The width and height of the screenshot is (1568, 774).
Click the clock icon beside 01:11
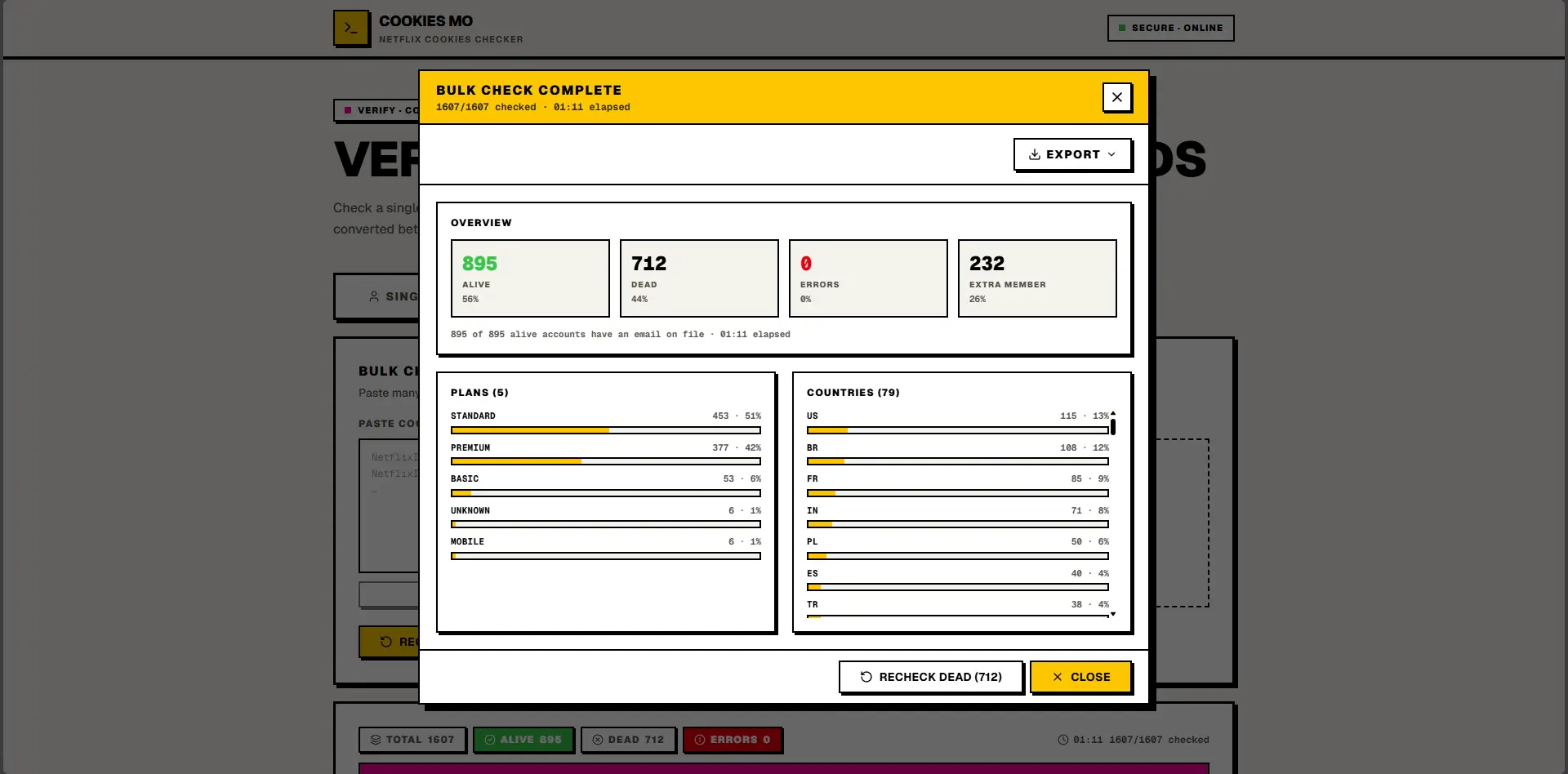coord(1063,740)
